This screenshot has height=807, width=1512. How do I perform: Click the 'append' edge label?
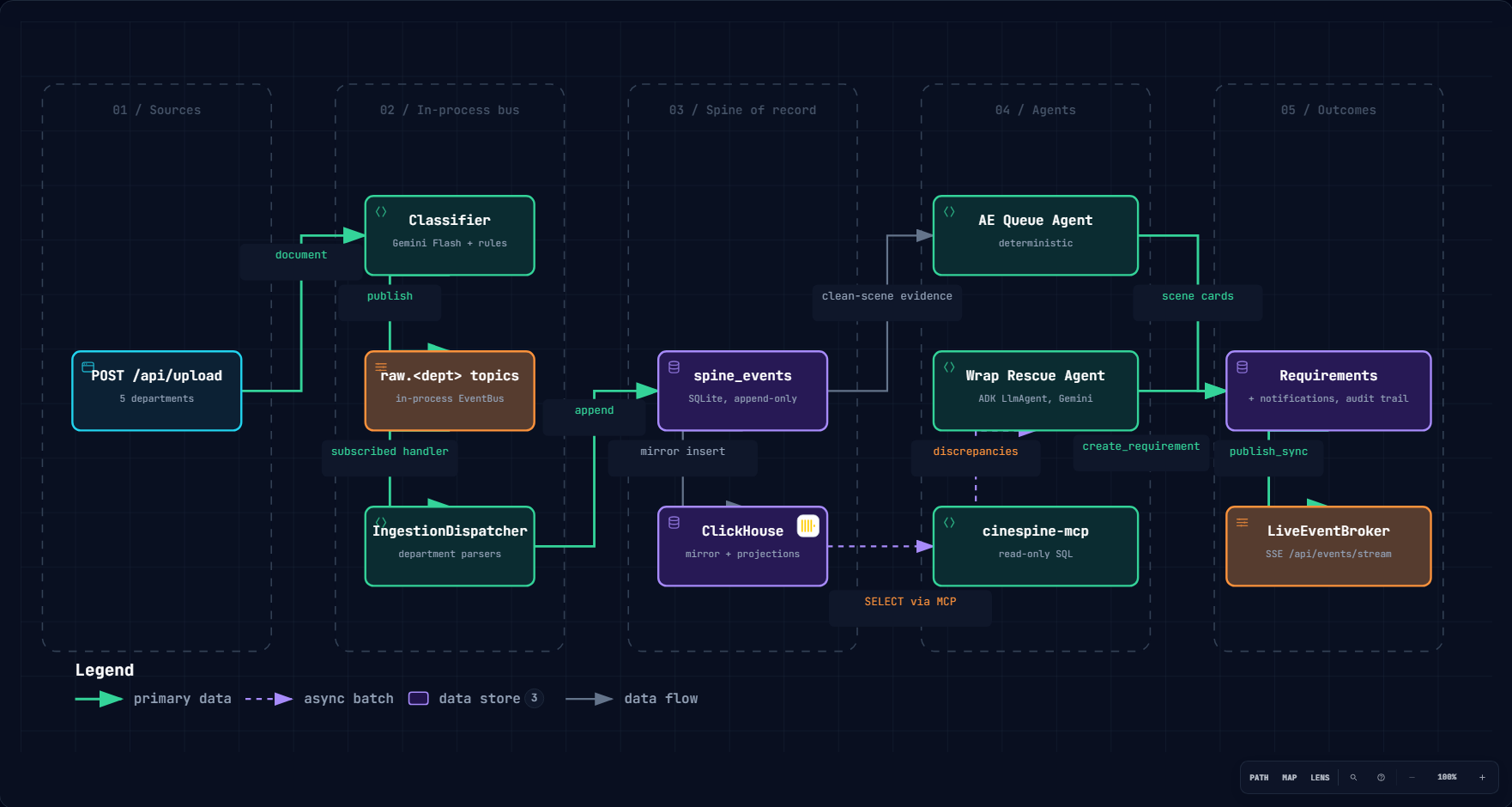[595, 410]
